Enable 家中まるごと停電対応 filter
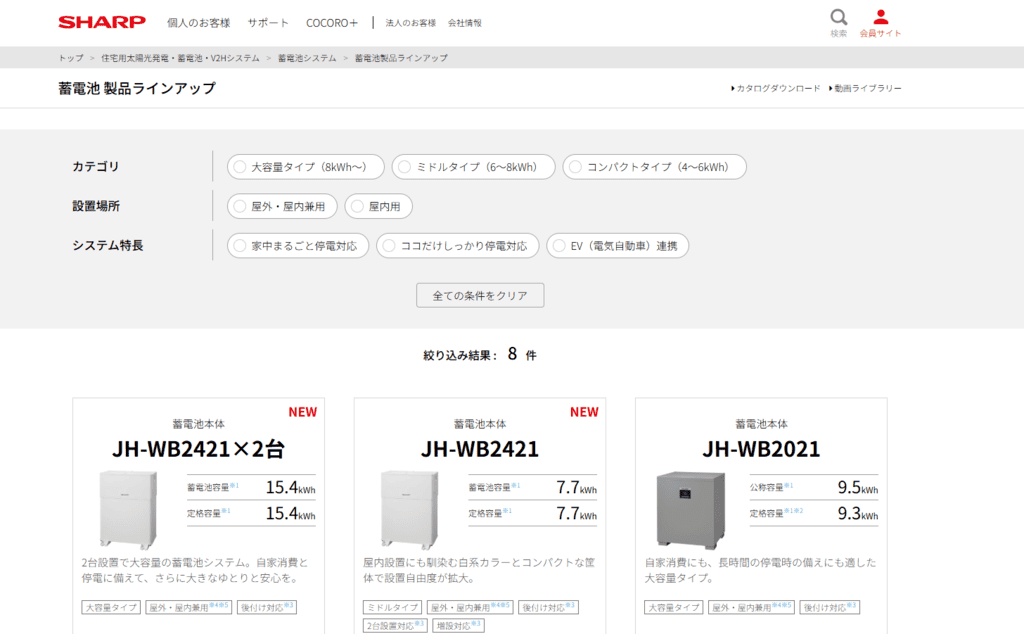The width and height of the screenshot is (1024, 634). point(298,246)
